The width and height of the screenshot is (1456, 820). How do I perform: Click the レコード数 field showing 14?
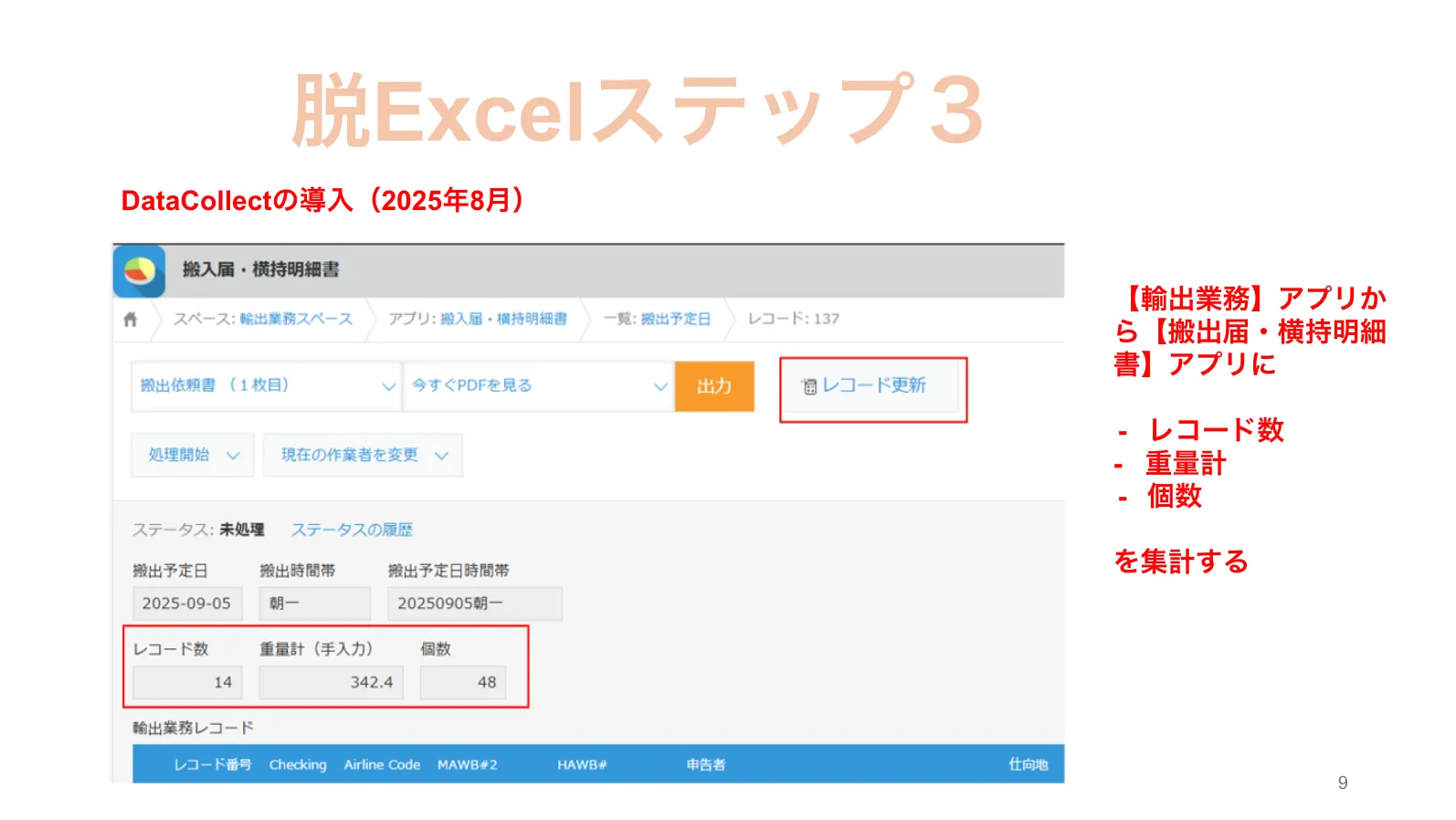pos(187,682)
